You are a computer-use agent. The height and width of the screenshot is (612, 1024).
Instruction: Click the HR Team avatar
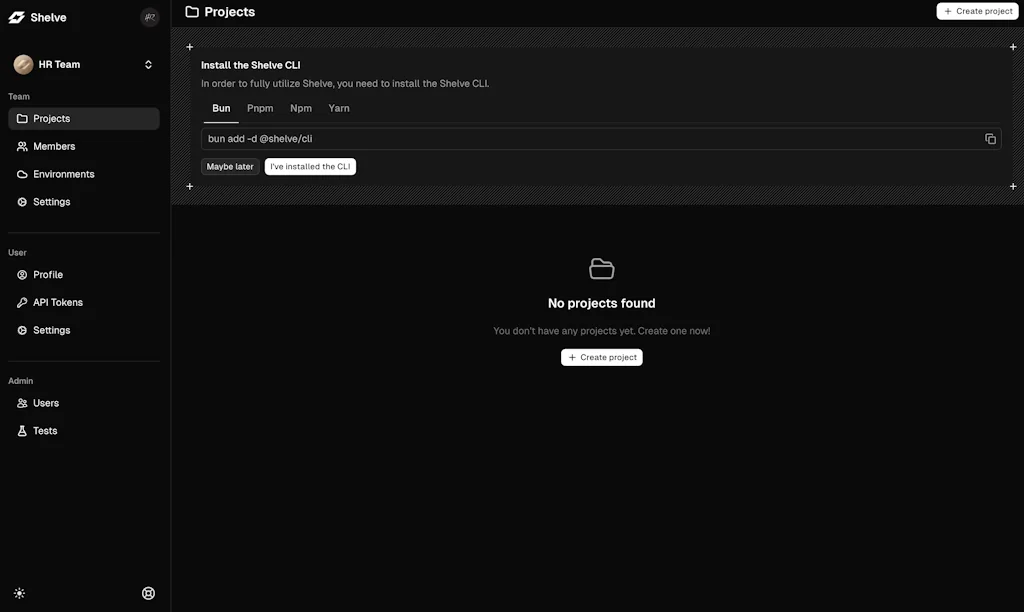pos(22,63)
